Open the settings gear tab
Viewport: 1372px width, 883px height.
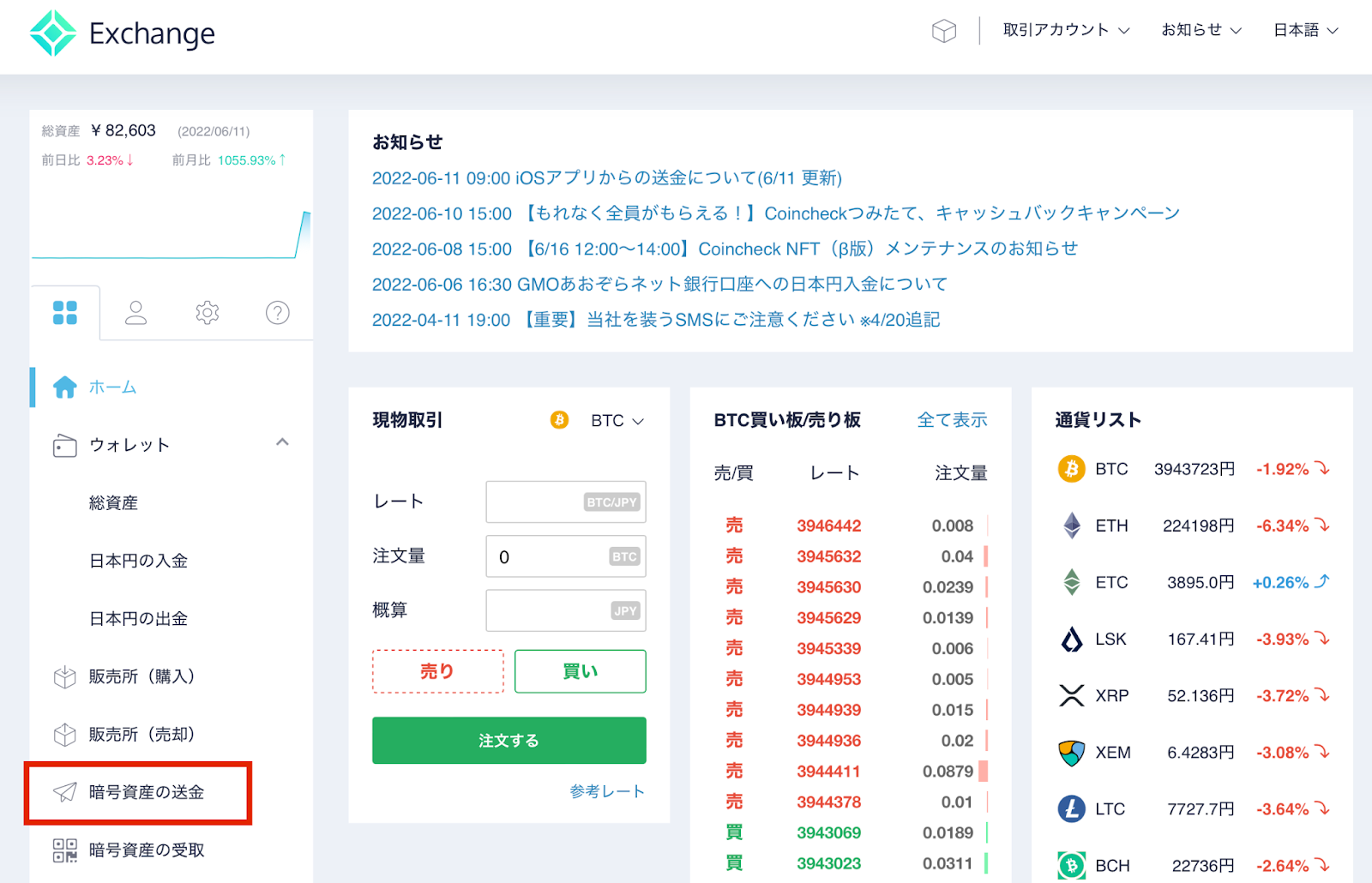207,313
